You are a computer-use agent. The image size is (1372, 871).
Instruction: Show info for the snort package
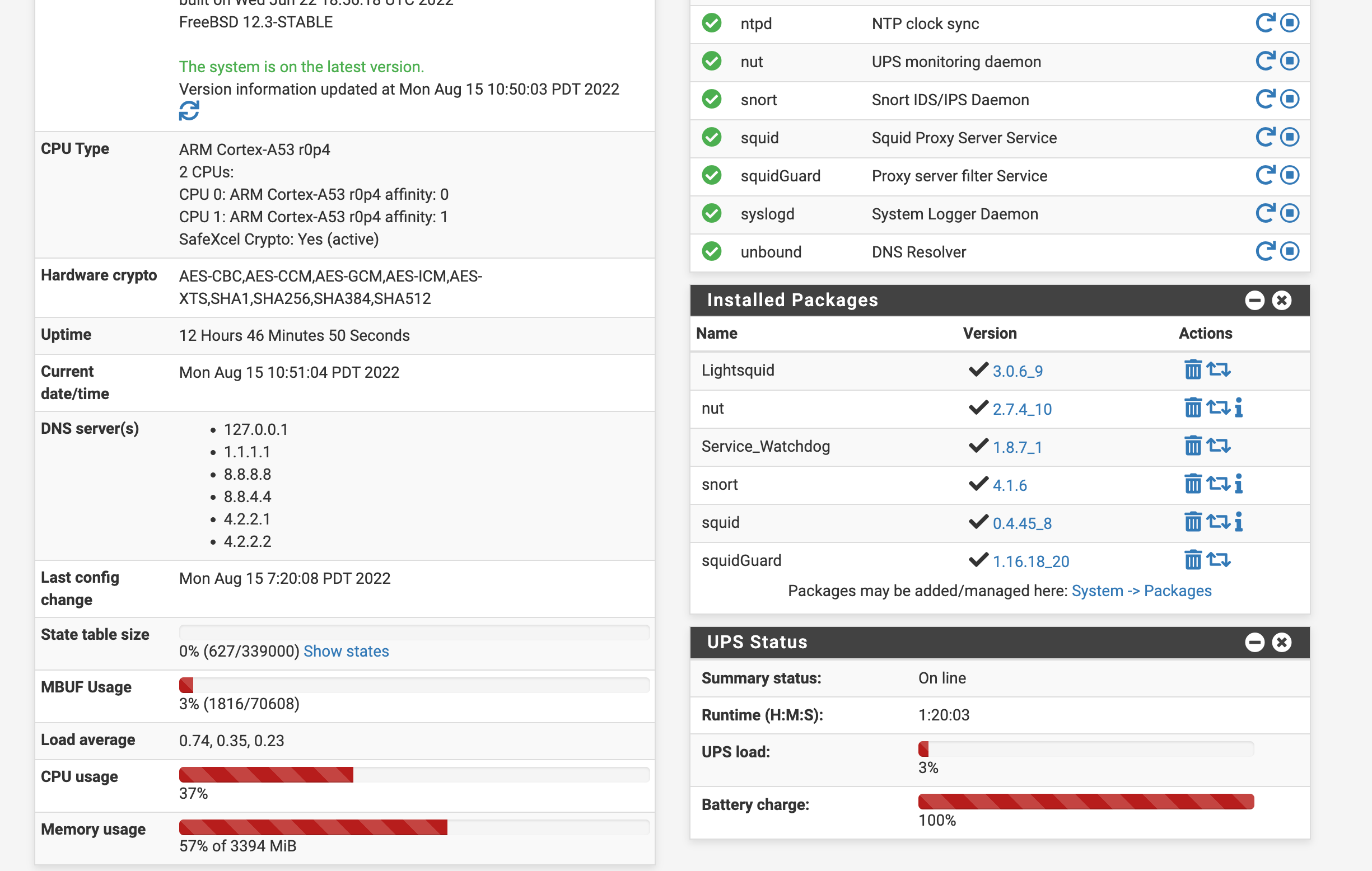(x=1239, y=484)
